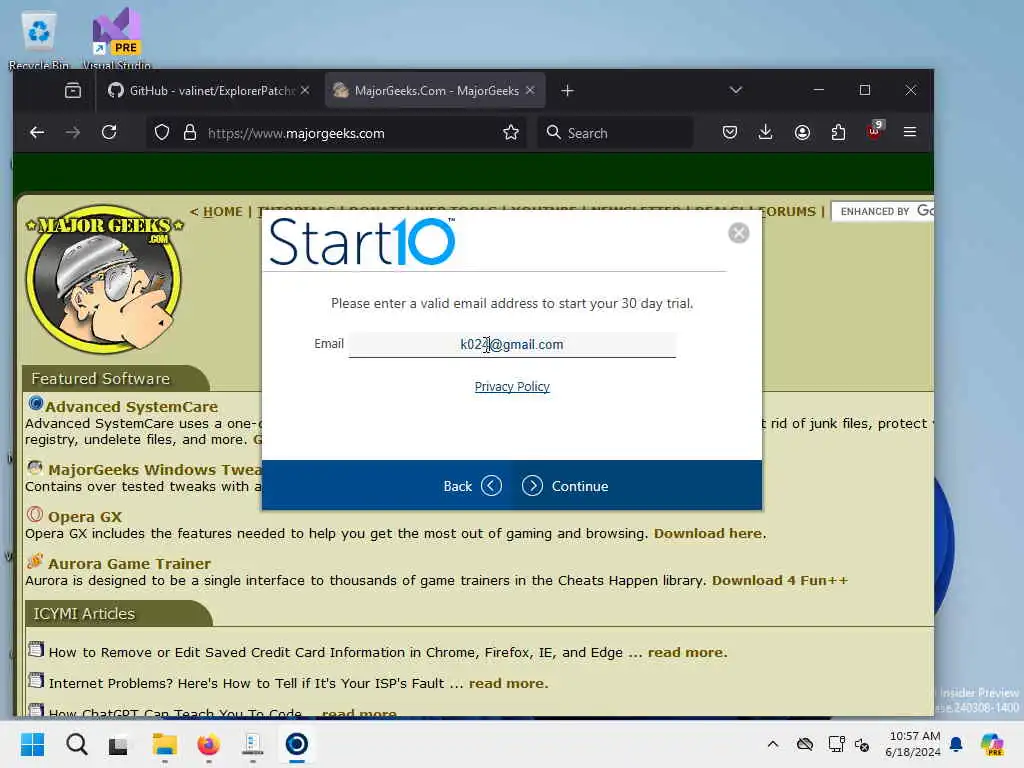Viewport: 1024px width, 768px height.
Task: Open the taskbar clock and date
Action: pyautogui.click(x=914, y=744)
